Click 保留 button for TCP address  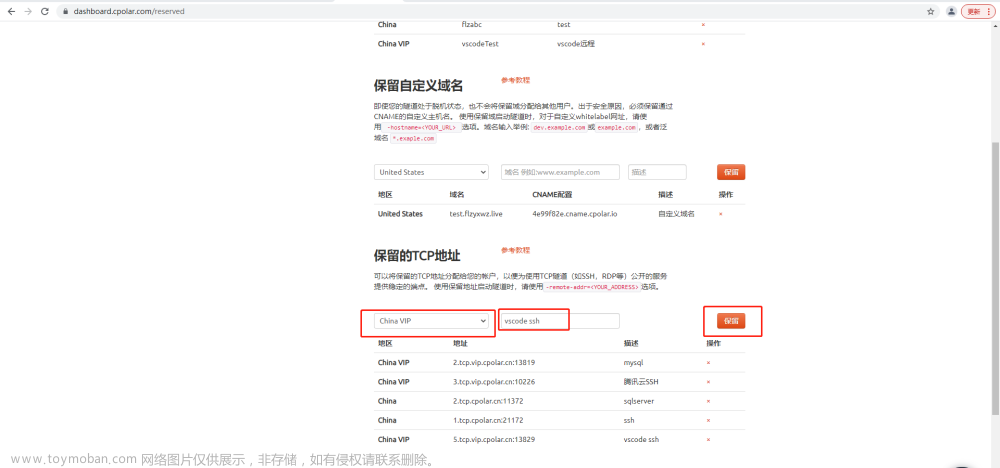pos(731,321)
